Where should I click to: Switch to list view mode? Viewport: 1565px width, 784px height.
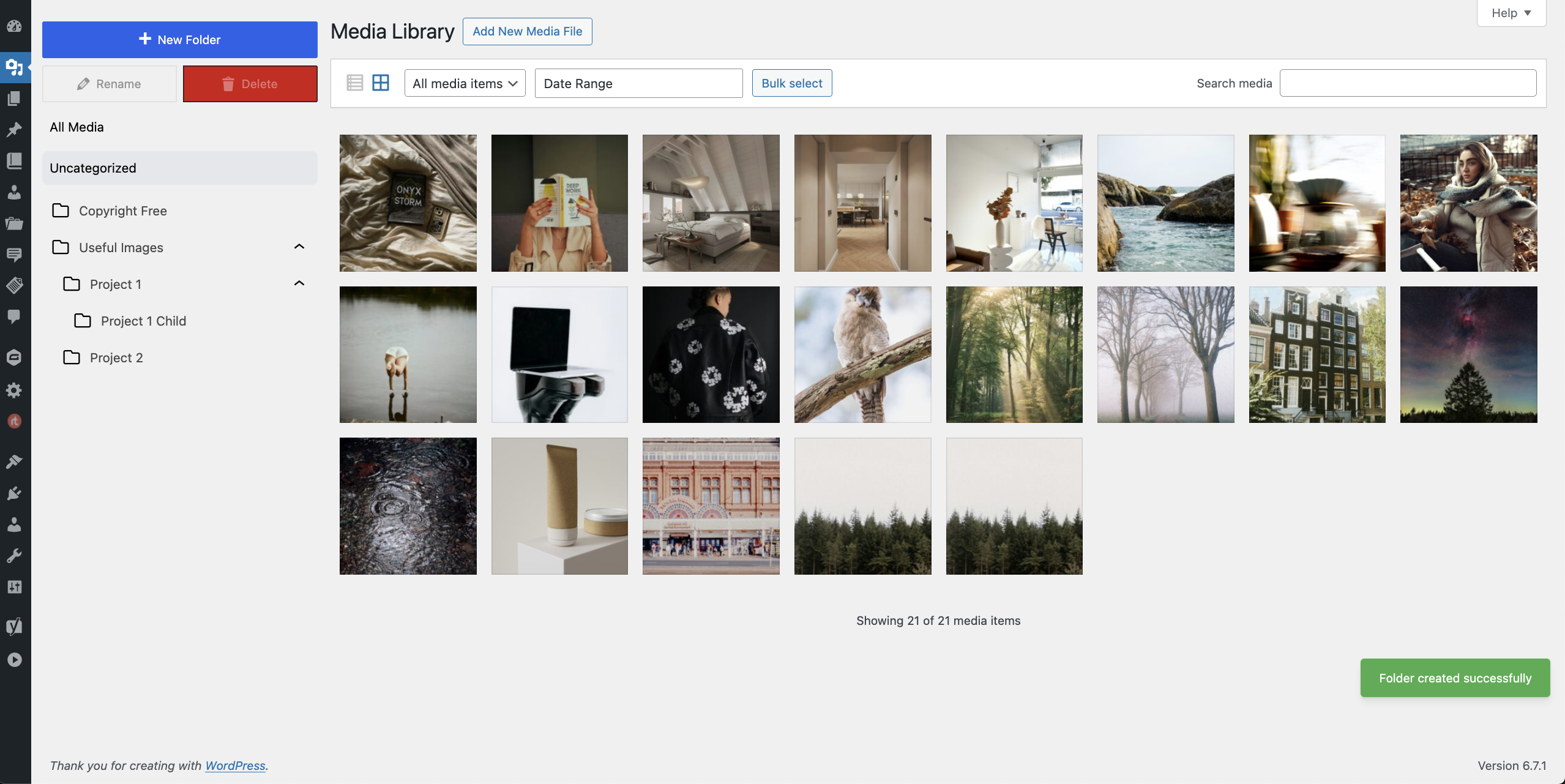click(x=355, y=83)
